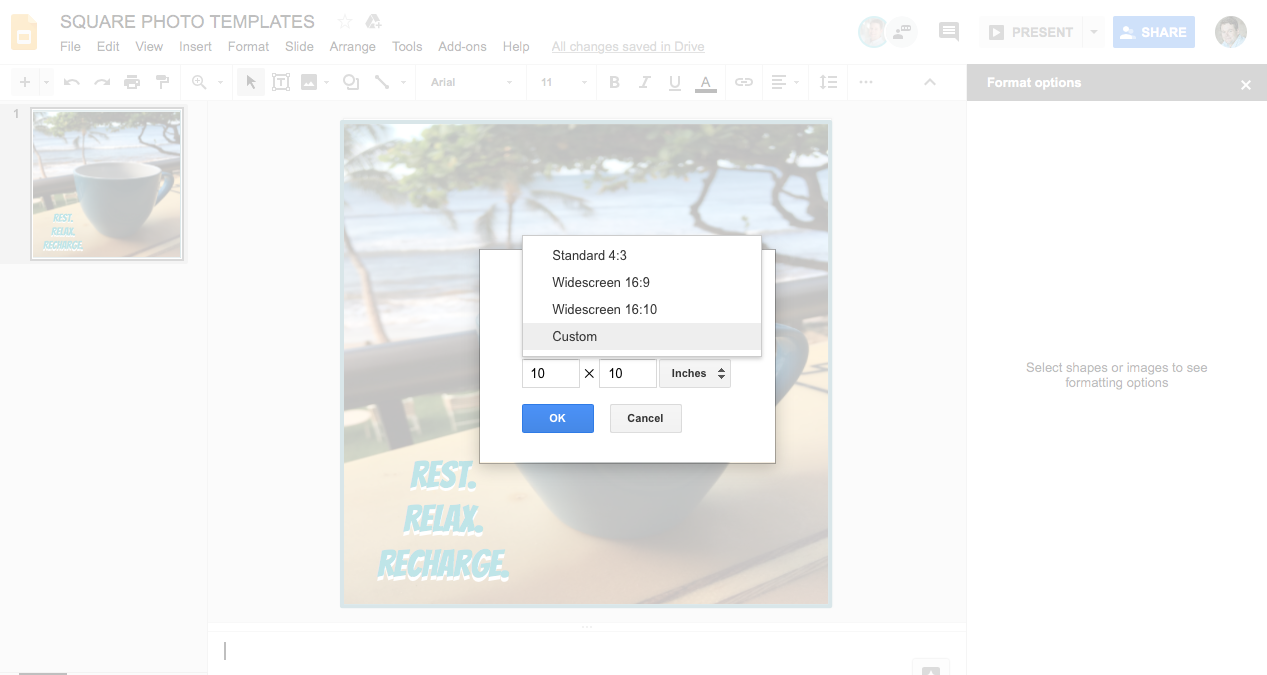Toggle Italic formatting

pyautogui.click(x=645, y=82)
